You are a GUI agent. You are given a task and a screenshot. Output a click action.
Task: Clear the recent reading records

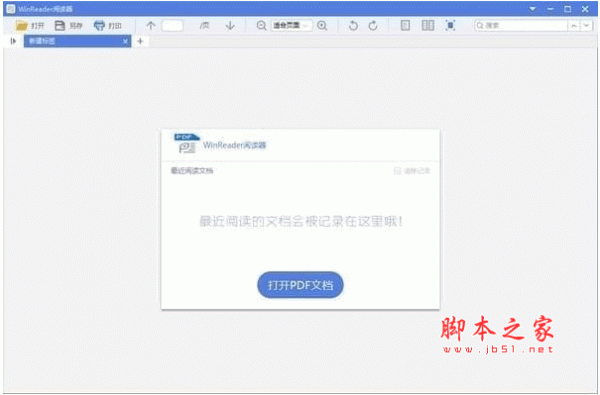pyautogui.click(x=412, y=171)
